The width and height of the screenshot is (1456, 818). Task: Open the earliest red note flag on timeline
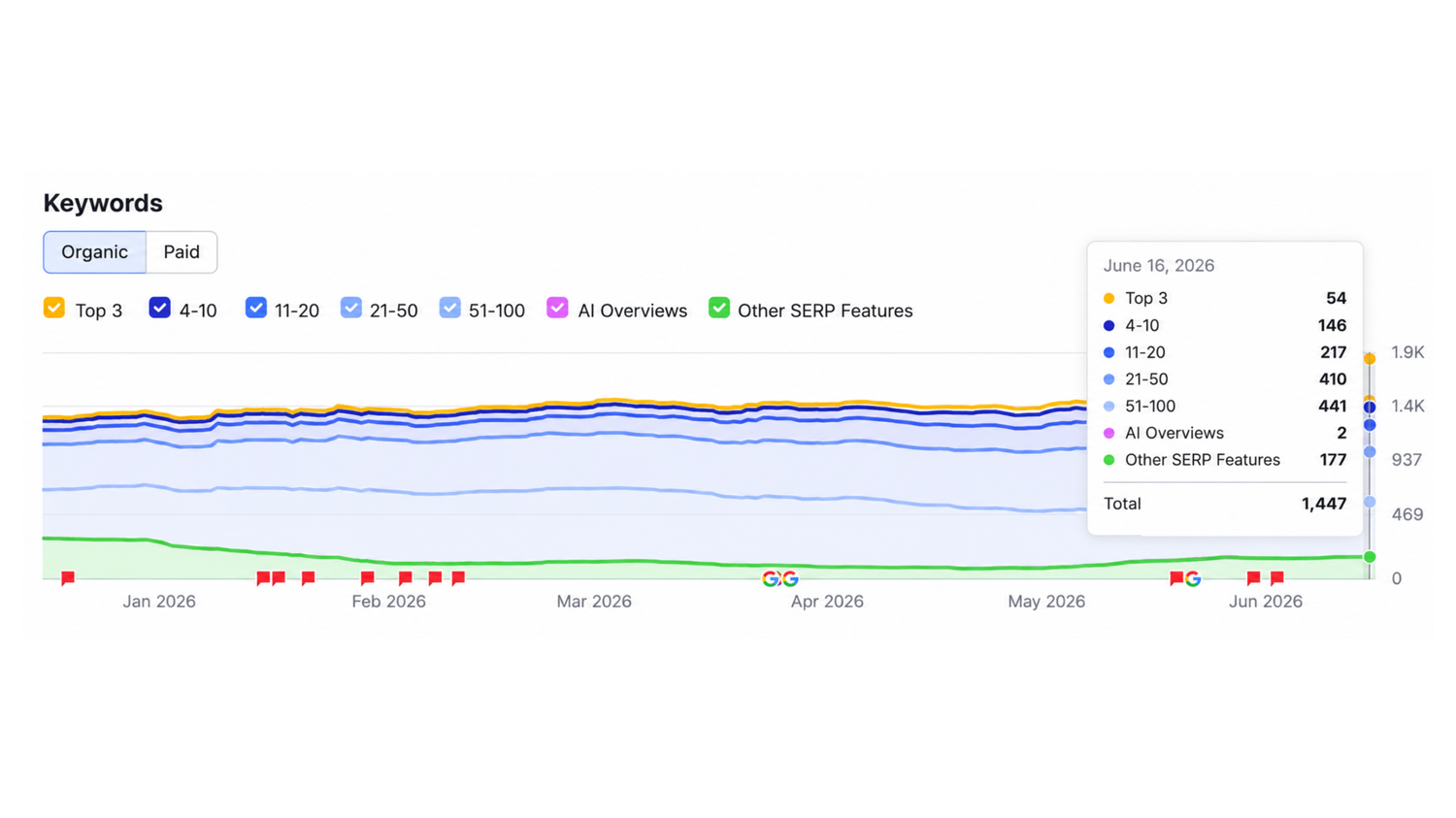68,578
